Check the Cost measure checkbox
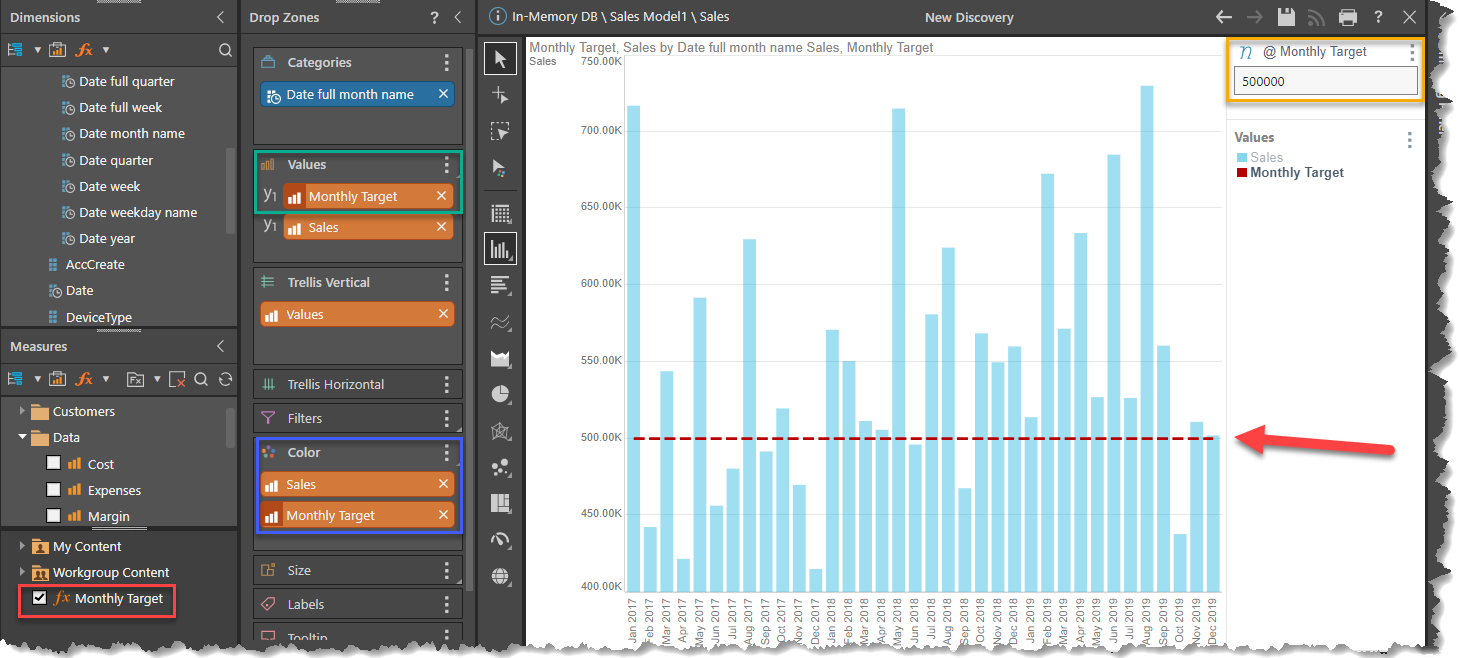This screenshot has height=658, width=1459. (54, 464)
